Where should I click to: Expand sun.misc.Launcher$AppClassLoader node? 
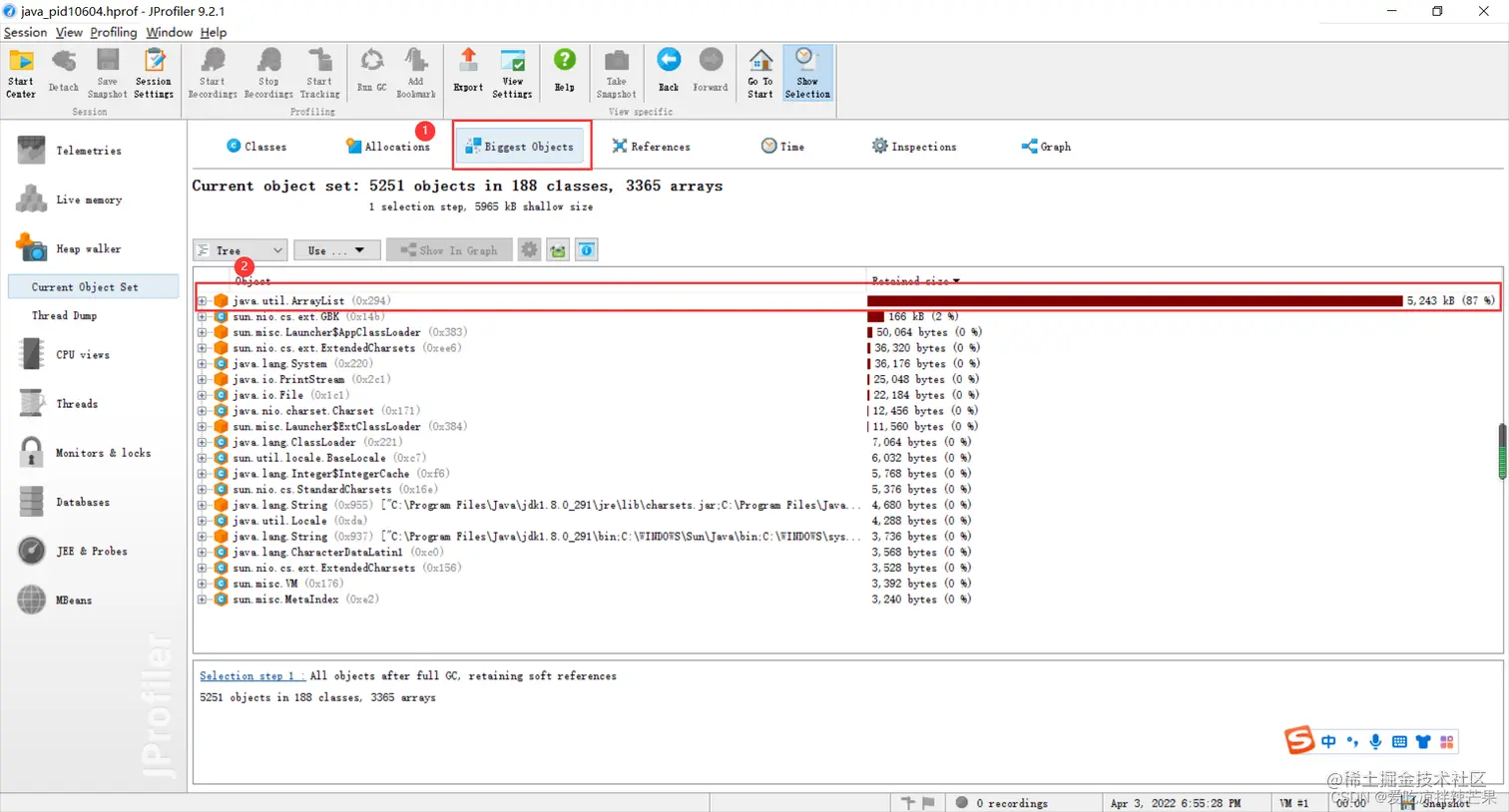[x=203, y=332]
